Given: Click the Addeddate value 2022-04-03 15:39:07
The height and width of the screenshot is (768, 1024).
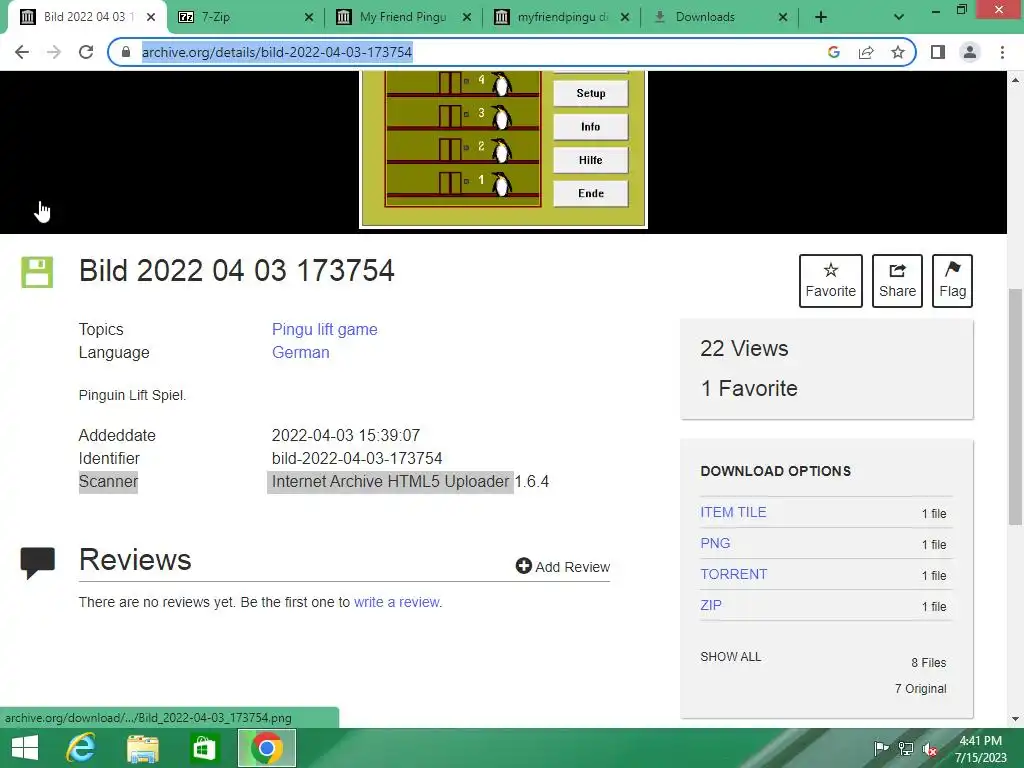Looking at the screenshot, I should [345, 435].
